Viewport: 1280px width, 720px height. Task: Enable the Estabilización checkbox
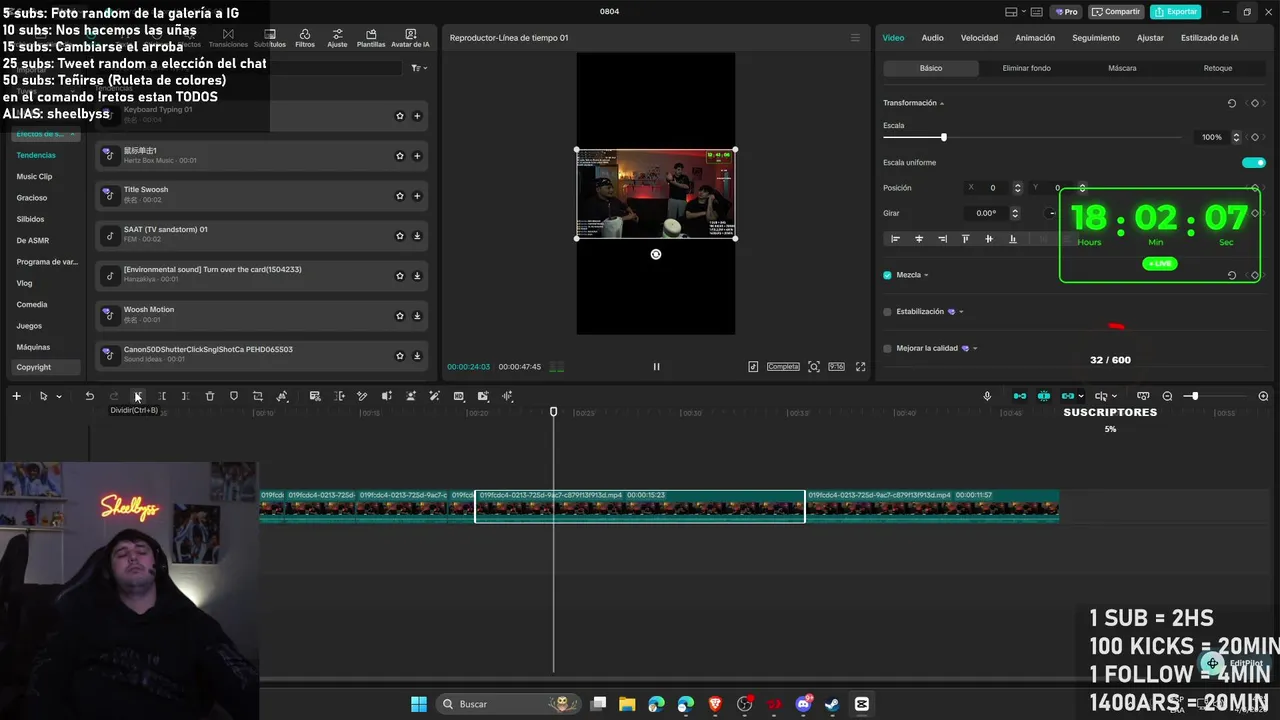pos(887,312)
